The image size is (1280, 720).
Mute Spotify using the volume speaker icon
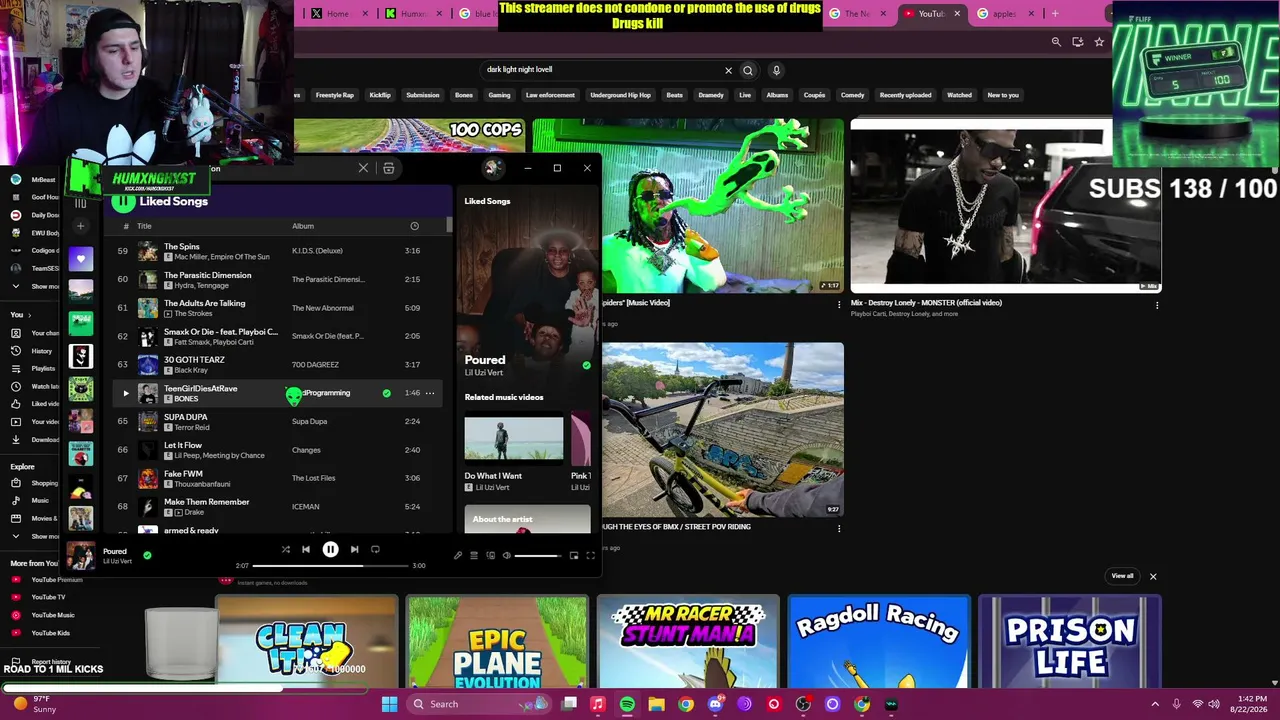506,555
